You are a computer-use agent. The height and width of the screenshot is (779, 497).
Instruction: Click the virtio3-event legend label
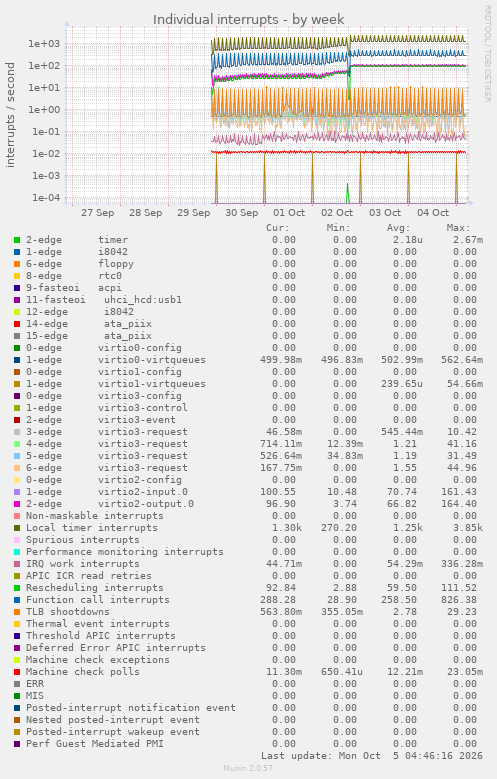[137, 420]
